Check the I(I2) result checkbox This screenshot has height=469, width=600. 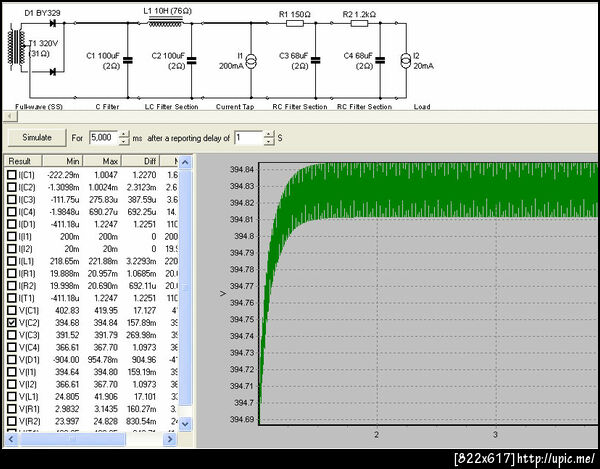point(12,249)
